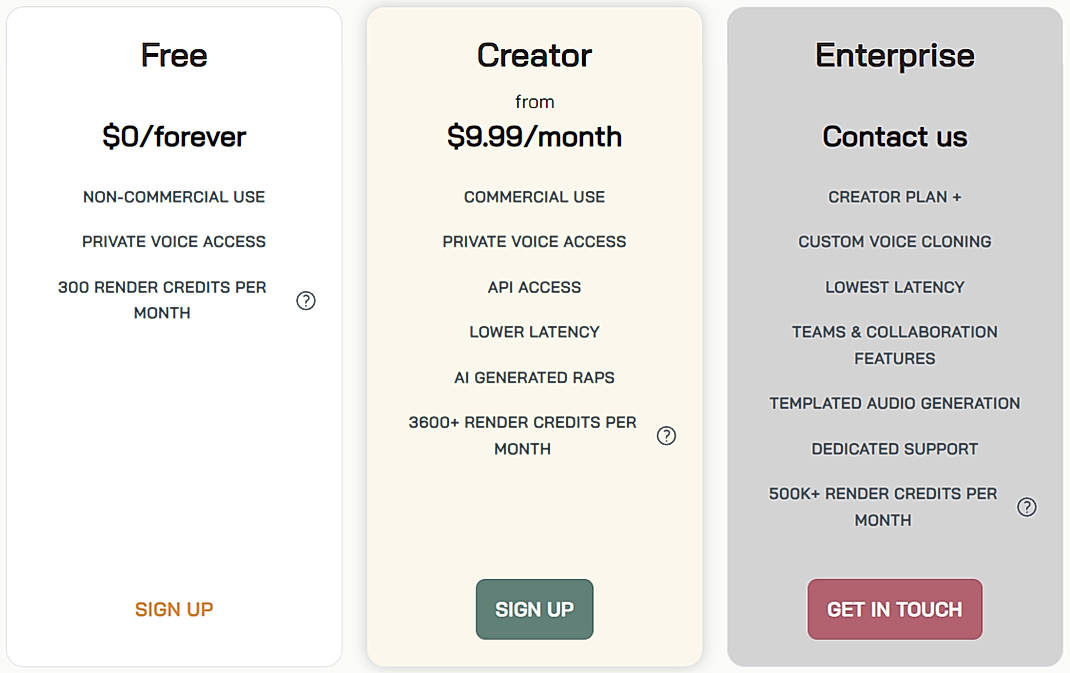Click SIGN UP link on the Free plan
Screen dimensions: 1070x673
pyautogui.click(x=173, y=608)
